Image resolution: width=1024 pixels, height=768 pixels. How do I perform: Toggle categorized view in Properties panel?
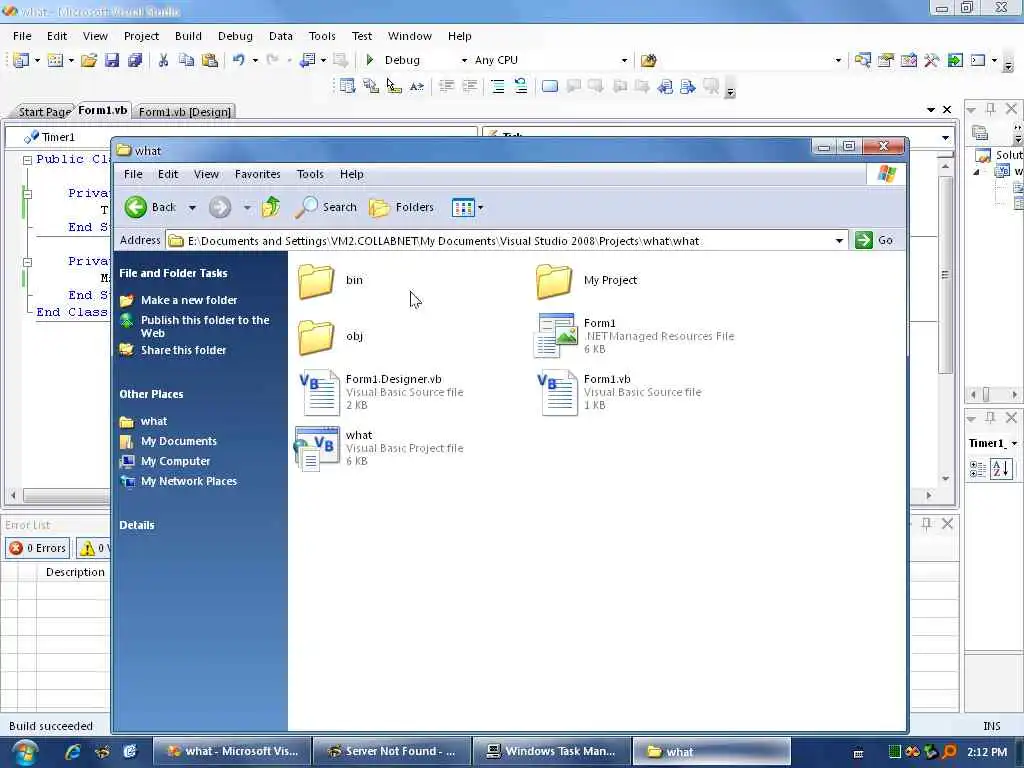coord(978,469)
